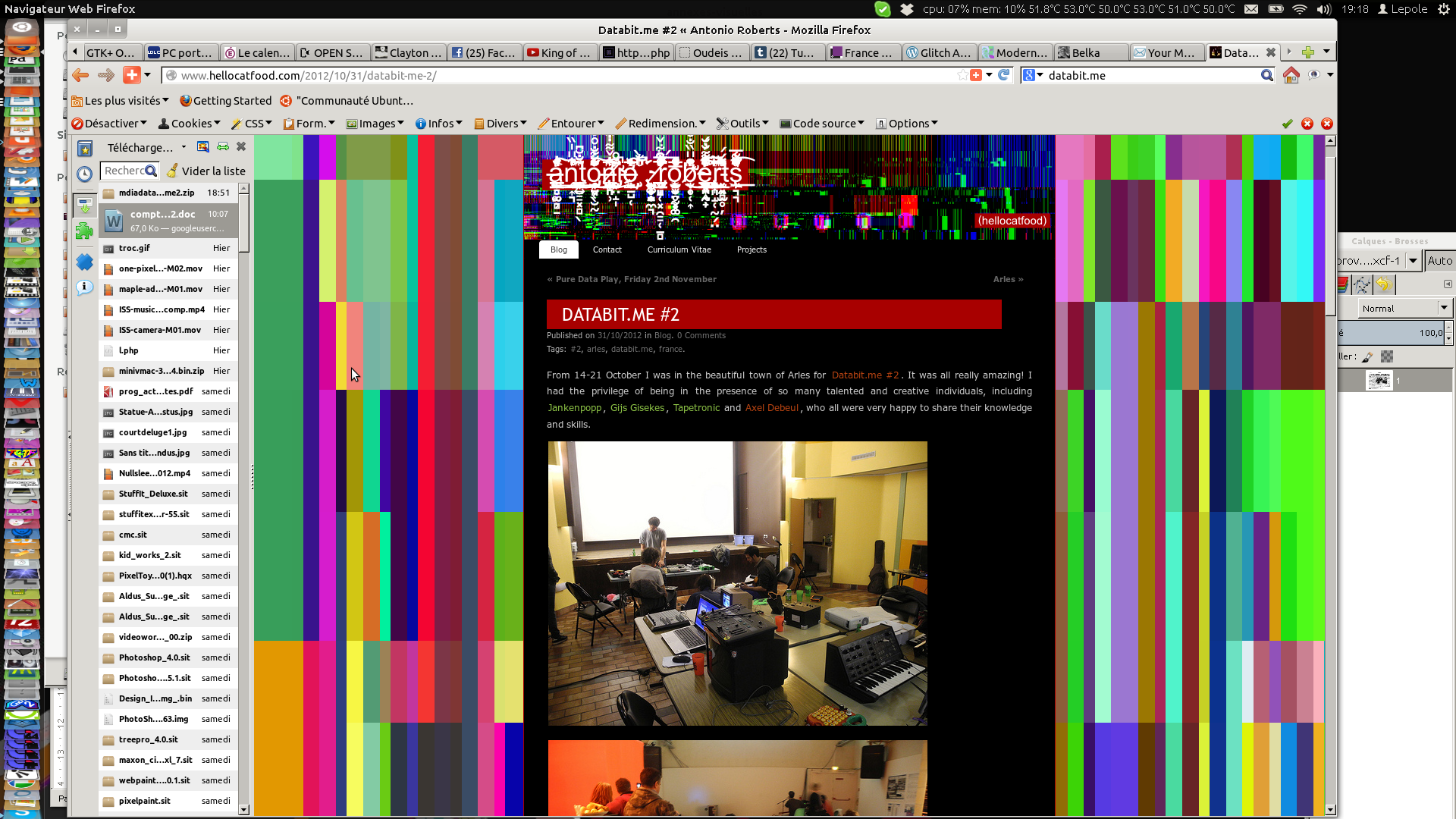Click the reload page icon

[x=1004, y=75]
